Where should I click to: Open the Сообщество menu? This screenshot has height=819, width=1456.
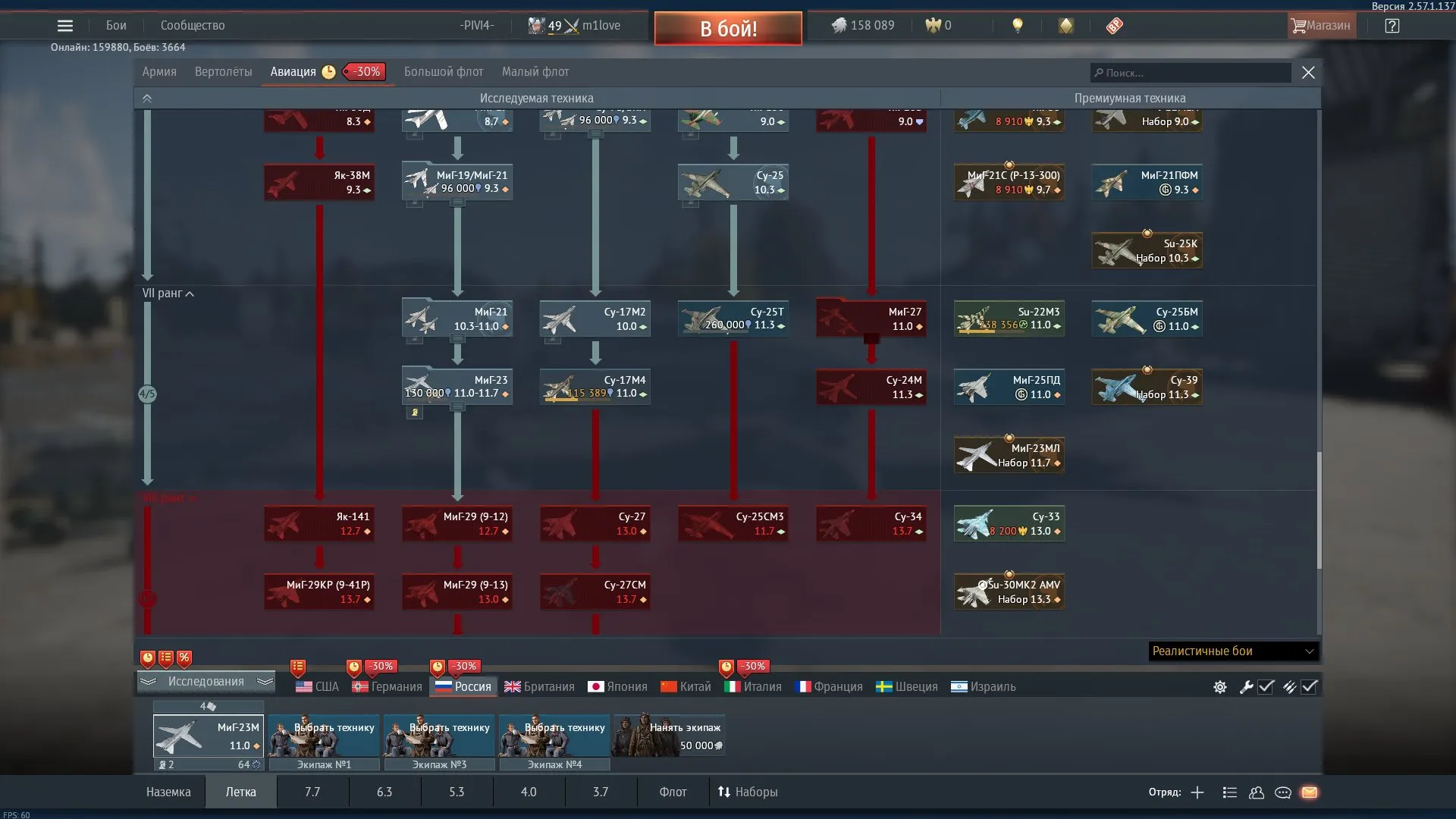[193, 26]
